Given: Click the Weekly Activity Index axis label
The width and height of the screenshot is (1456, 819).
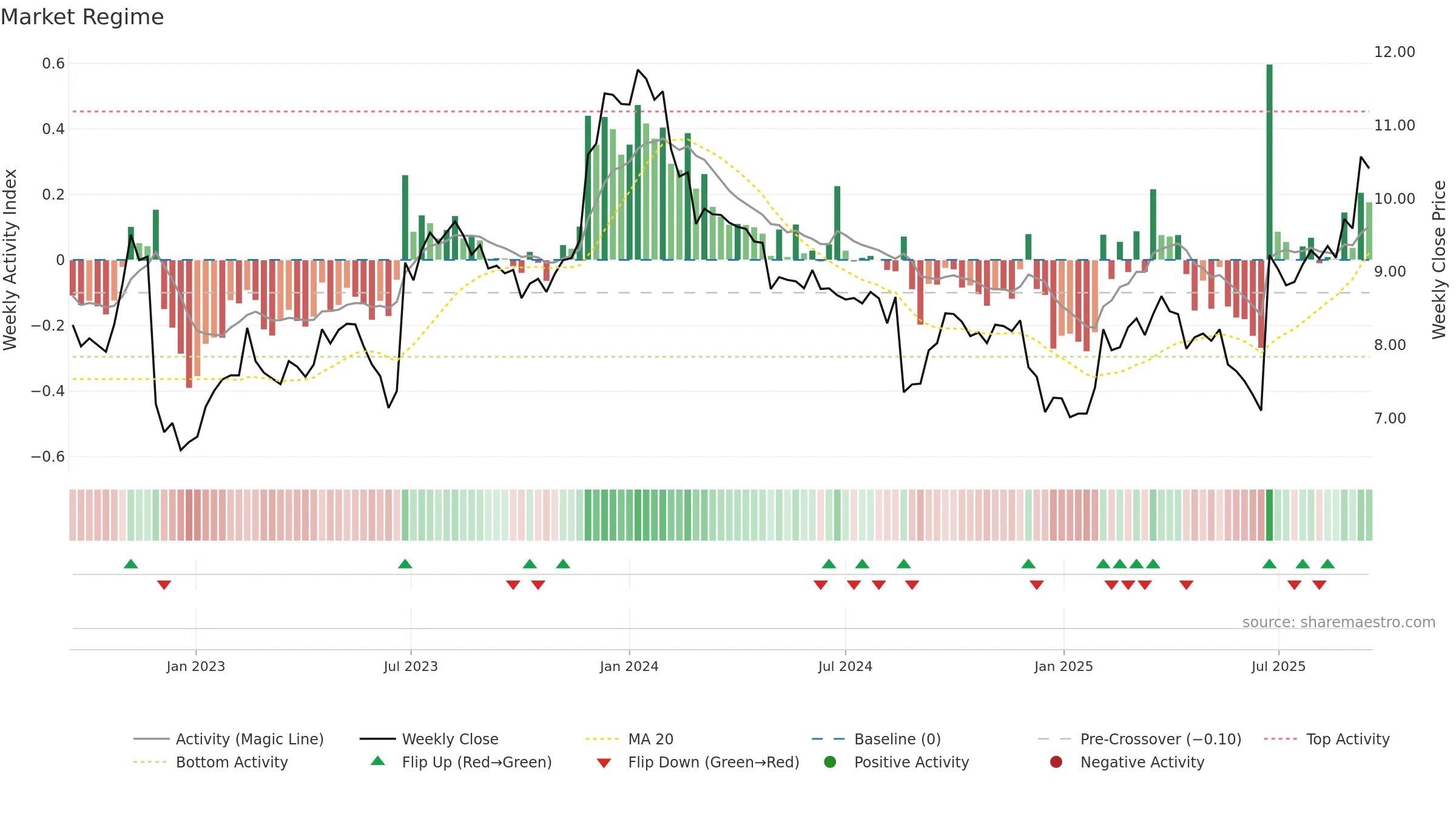Looking at the screenshot, I should [x=10, y=260].
